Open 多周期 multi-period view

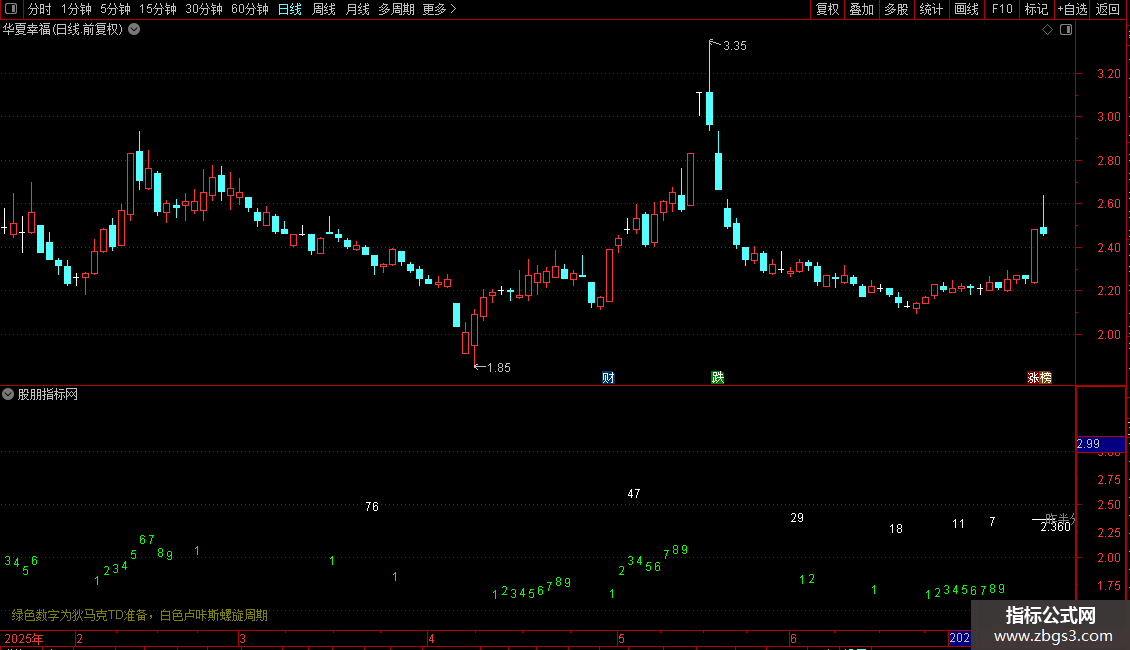click(396, 9)
